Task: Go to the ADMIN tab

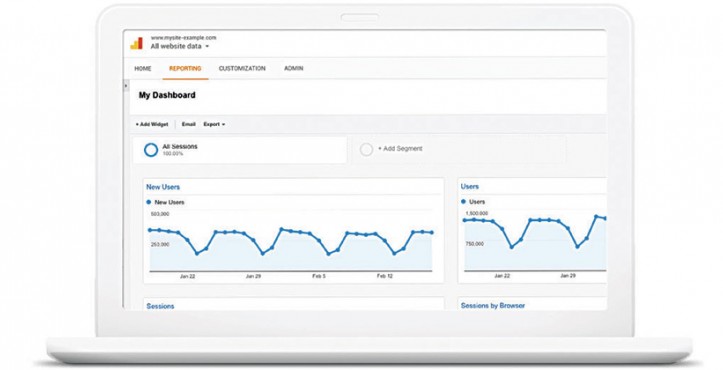Action: pos(294,68)
